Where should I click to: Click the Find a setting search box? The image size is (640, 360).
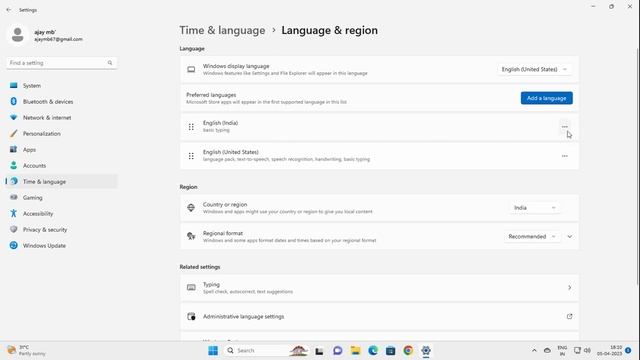pos(61,63)
